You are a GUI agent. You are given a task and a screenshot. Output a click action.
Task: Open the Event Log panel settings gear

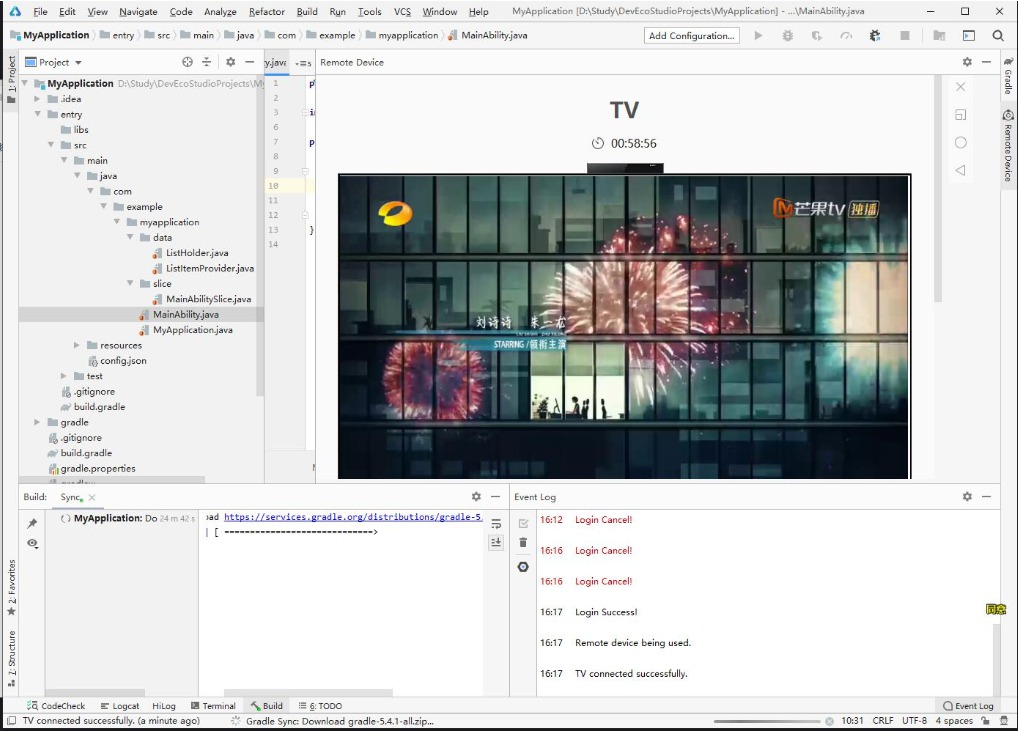[x=967, y=497]
